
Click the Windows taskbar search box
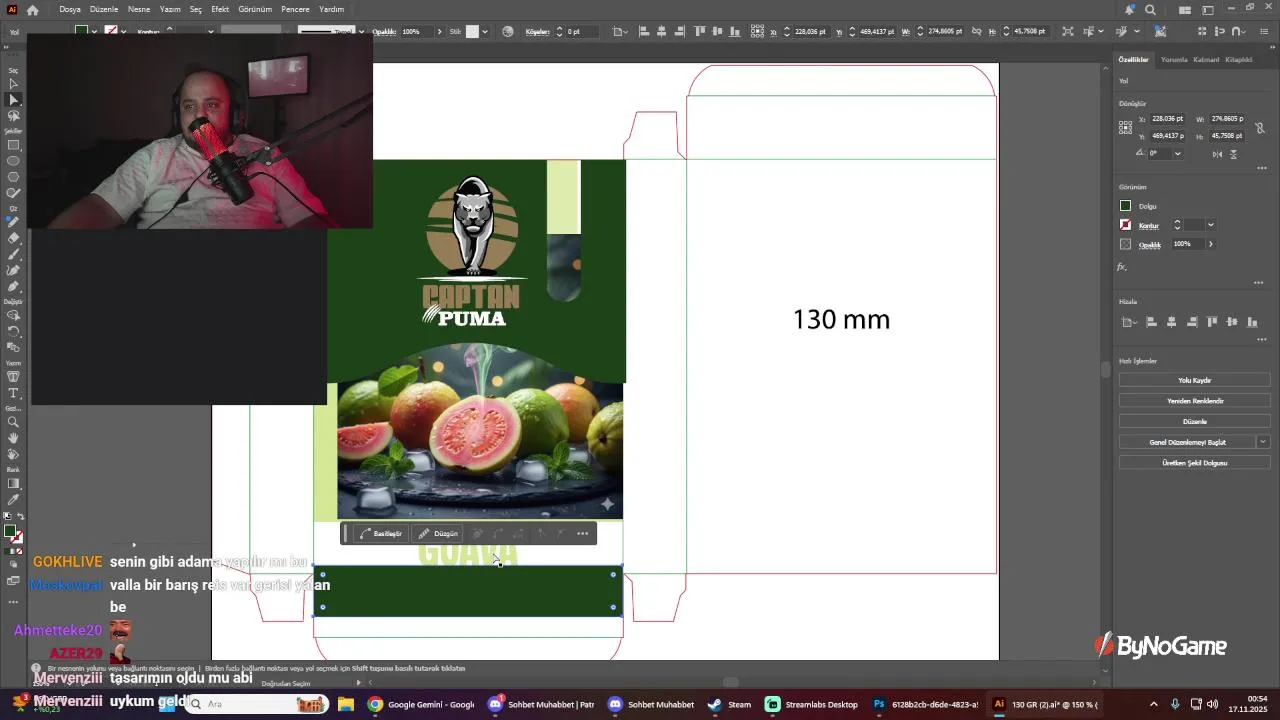pyautogui.click(x=258, y=704)
